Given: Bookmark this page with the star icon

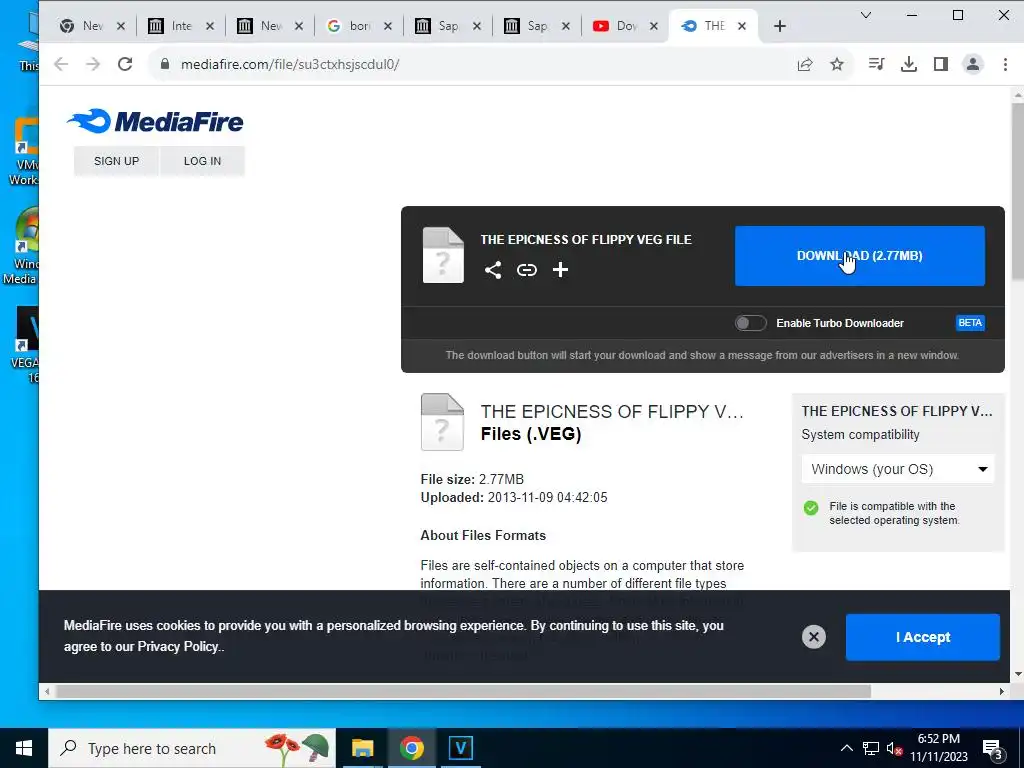Looking at the screenshot, I should (837, 64).
